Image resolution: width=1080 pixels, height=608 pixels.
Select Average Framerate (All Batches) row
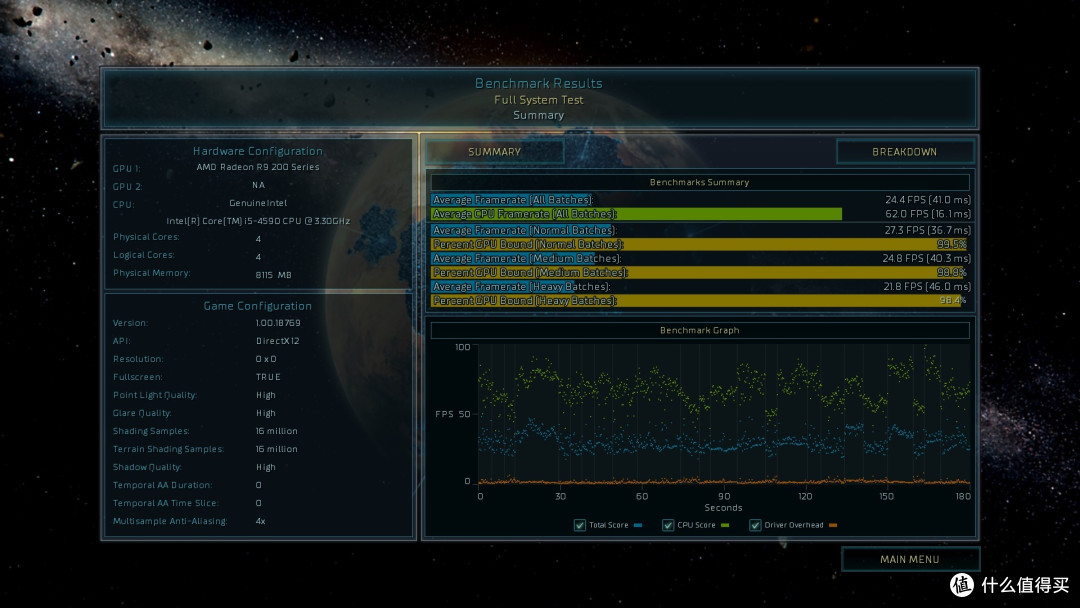[x=700, y=200]
